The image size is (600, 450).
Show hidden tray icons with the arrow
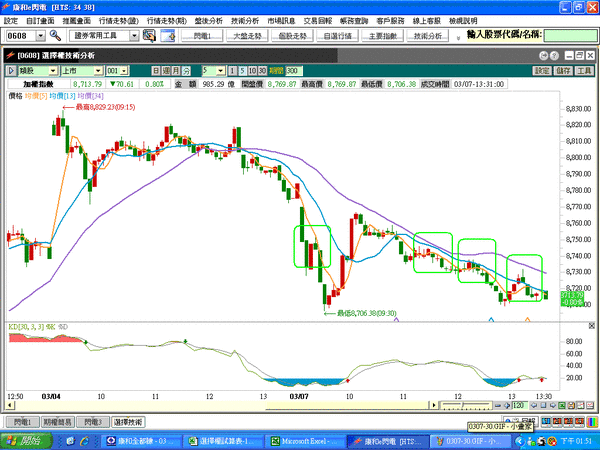click(x=520, y=441)
